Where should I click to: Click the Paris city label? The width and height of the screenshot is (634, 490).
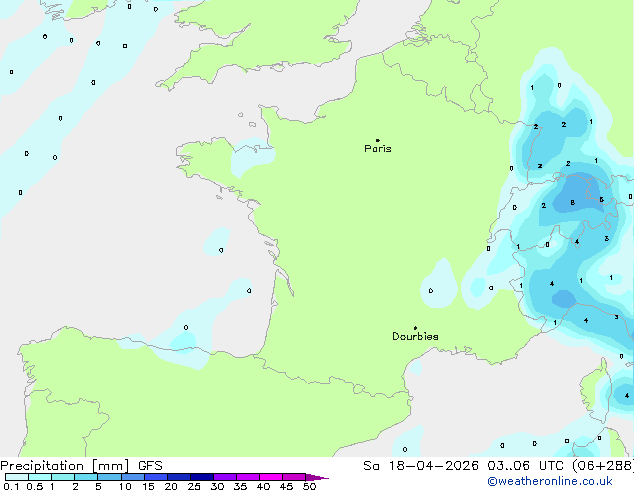378,149
